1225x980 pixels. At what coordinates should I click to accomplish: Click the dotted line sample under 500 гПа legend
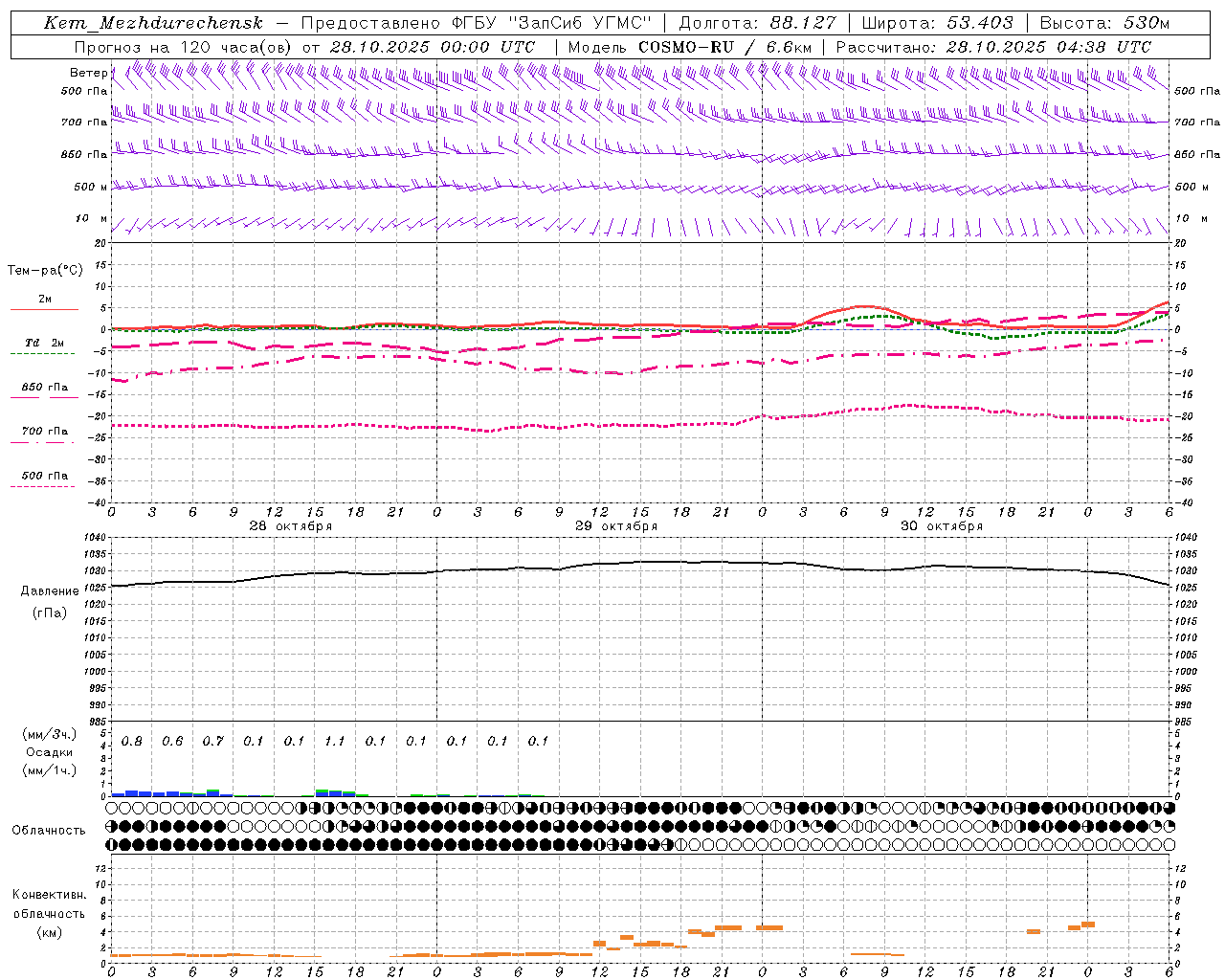click(42, 486)
